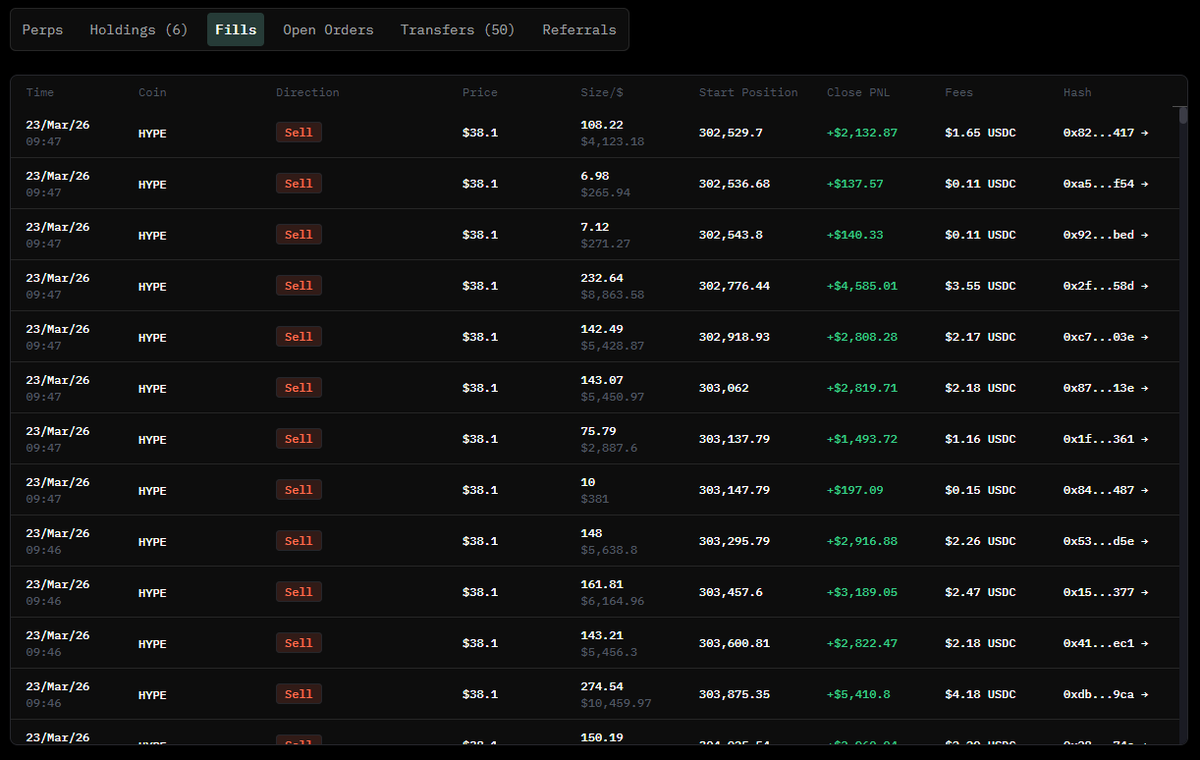
Task: Open transaction hash 0x41...ec1
Action: click(1105, 643)
